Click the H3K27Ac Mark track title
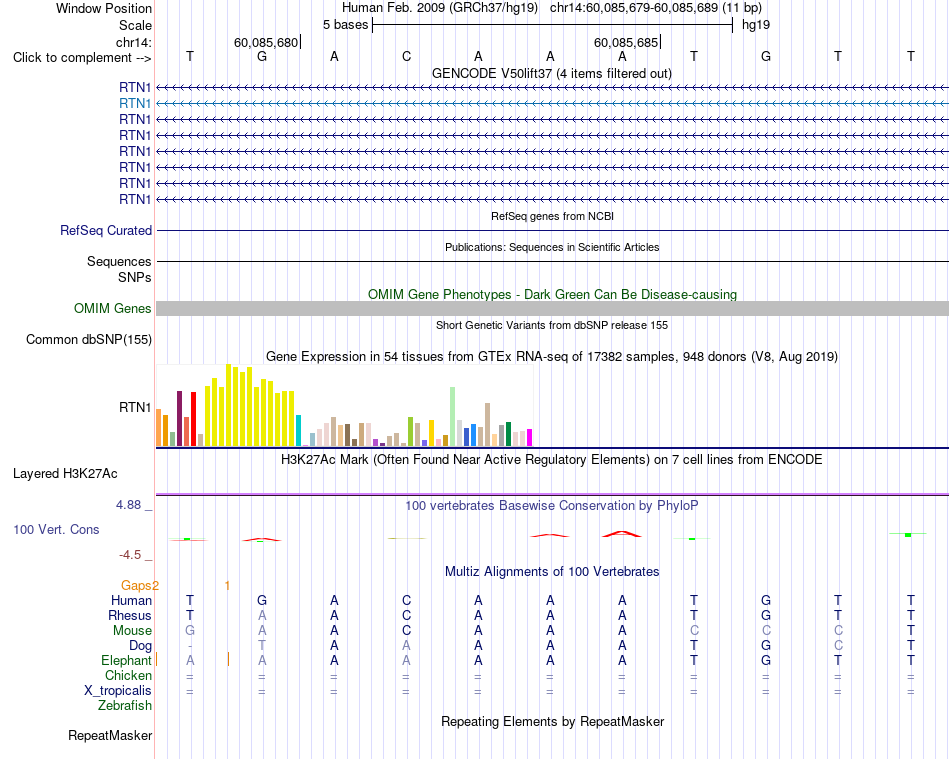This screenshot has height=759, width=950. click(551, 459)
